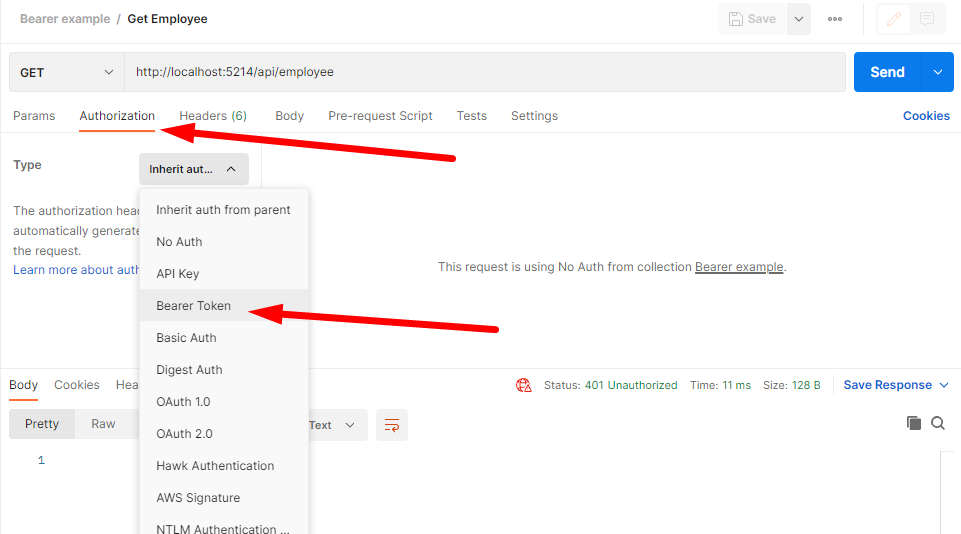The height and width of the screenshot is (534, 961).
Task: Open the Pre-request Script tab
Action: click(x=380, y=116)
